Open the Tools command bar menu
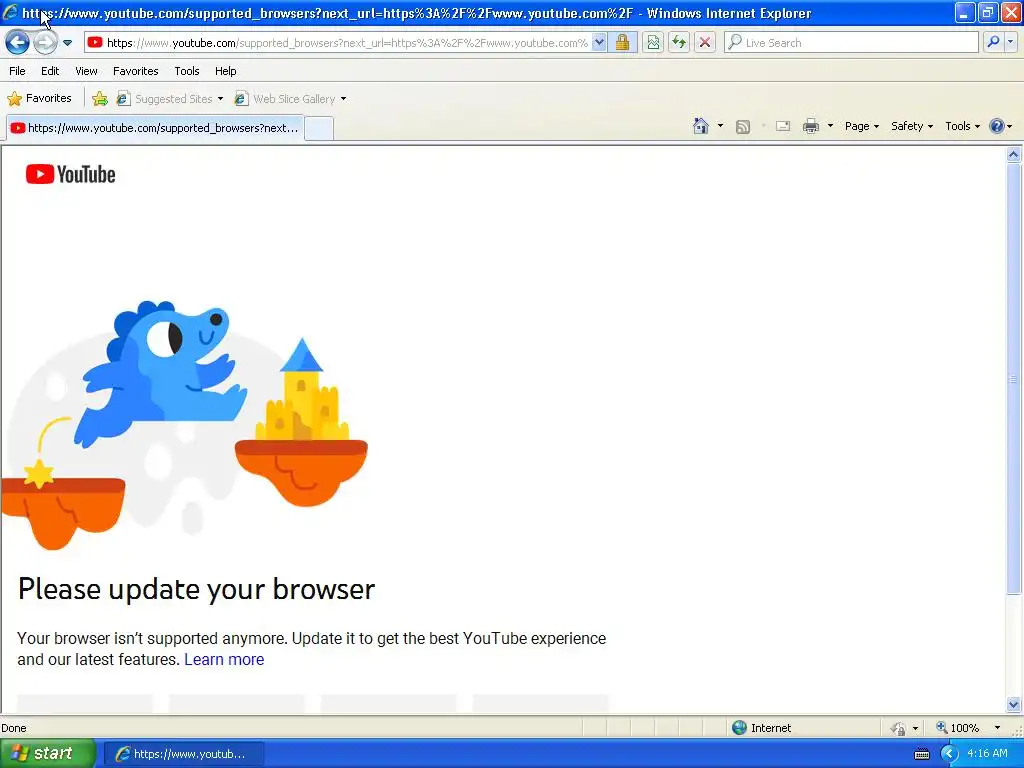The width and height of the screenshot is (1024, 768). [963, 126]
